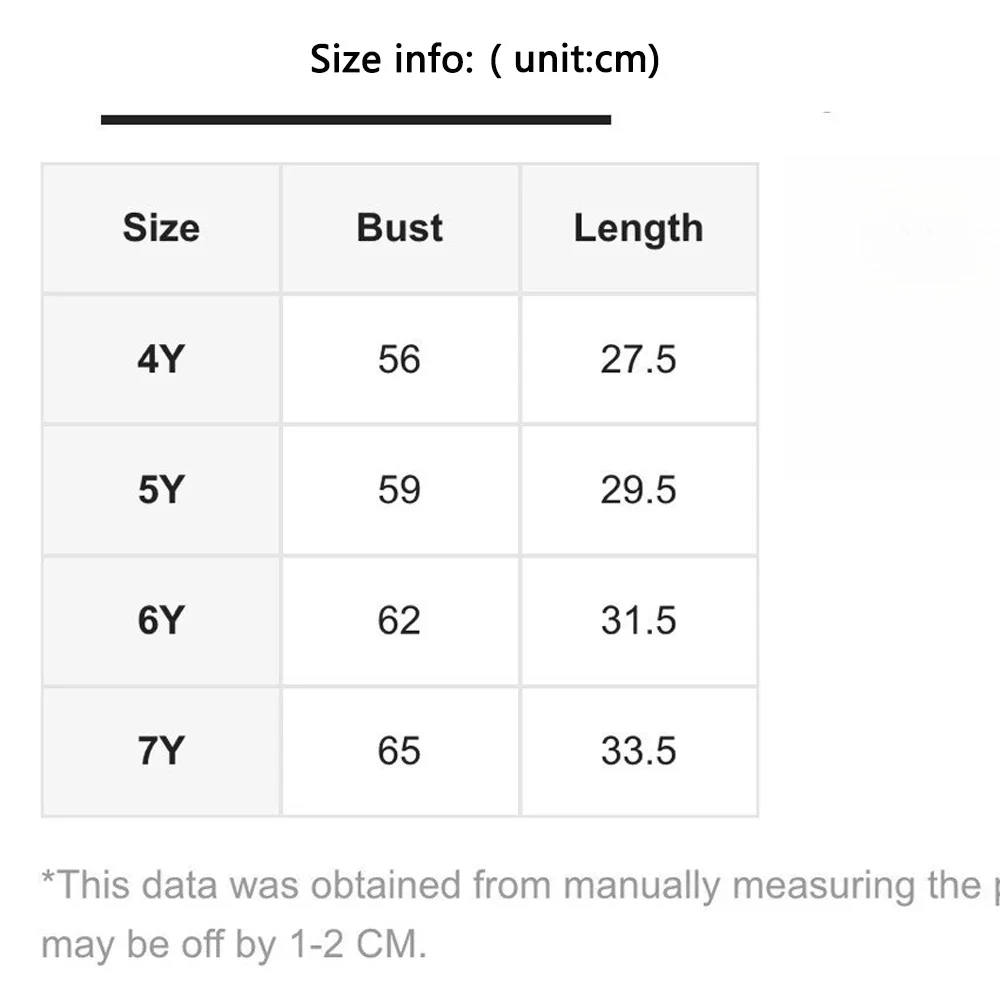Click the Size info unit:cm heading
Screen dimensions: 1000x1000
485,59
